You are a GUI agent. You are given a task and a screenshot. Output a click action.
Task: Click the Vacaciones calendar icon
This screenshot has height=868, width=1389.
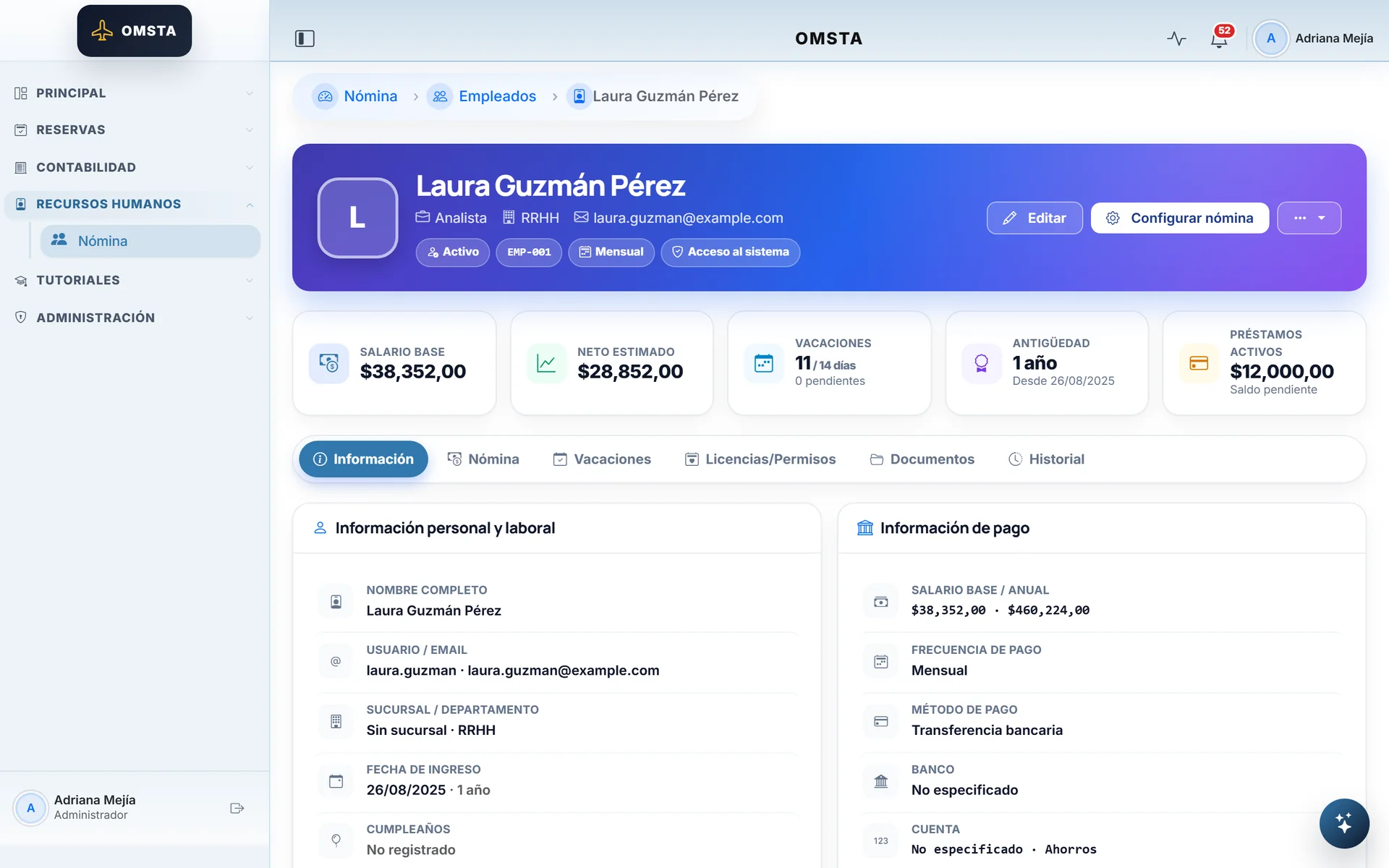pyautogui.click(x=764, y=363)
